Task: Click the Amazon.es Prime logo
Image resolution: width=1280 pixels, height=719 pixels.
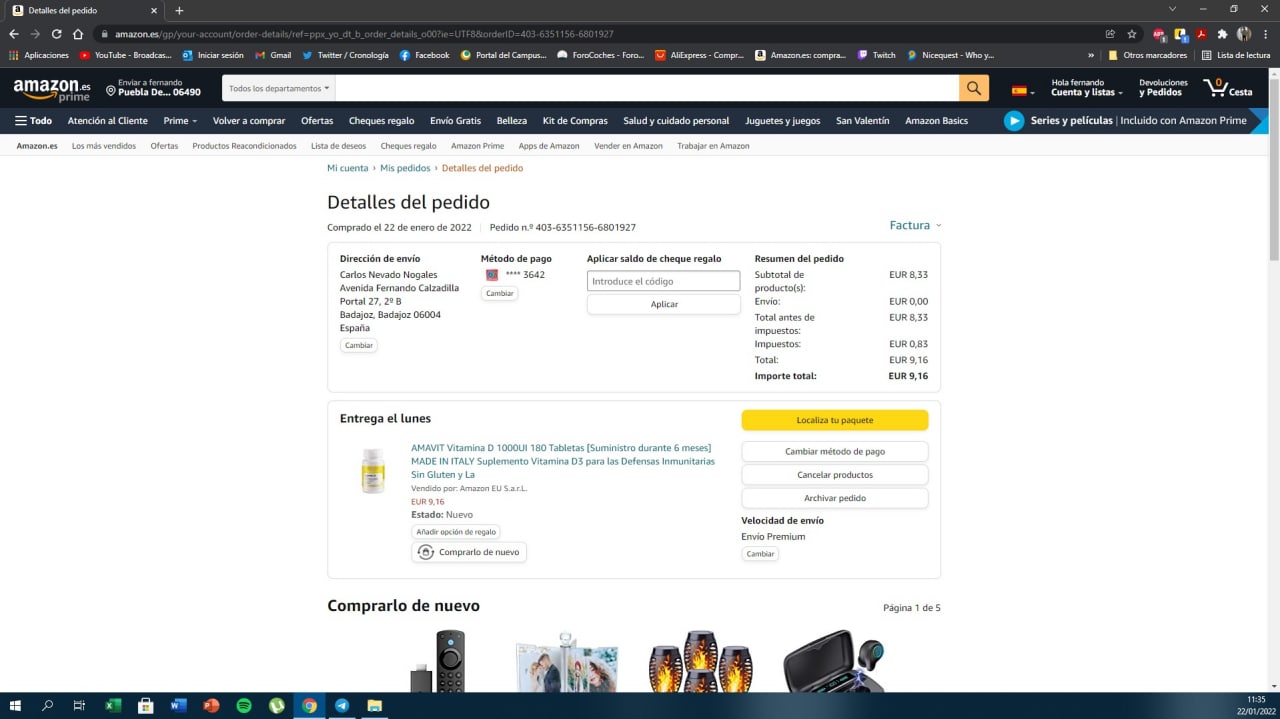Action: point(51,90)
